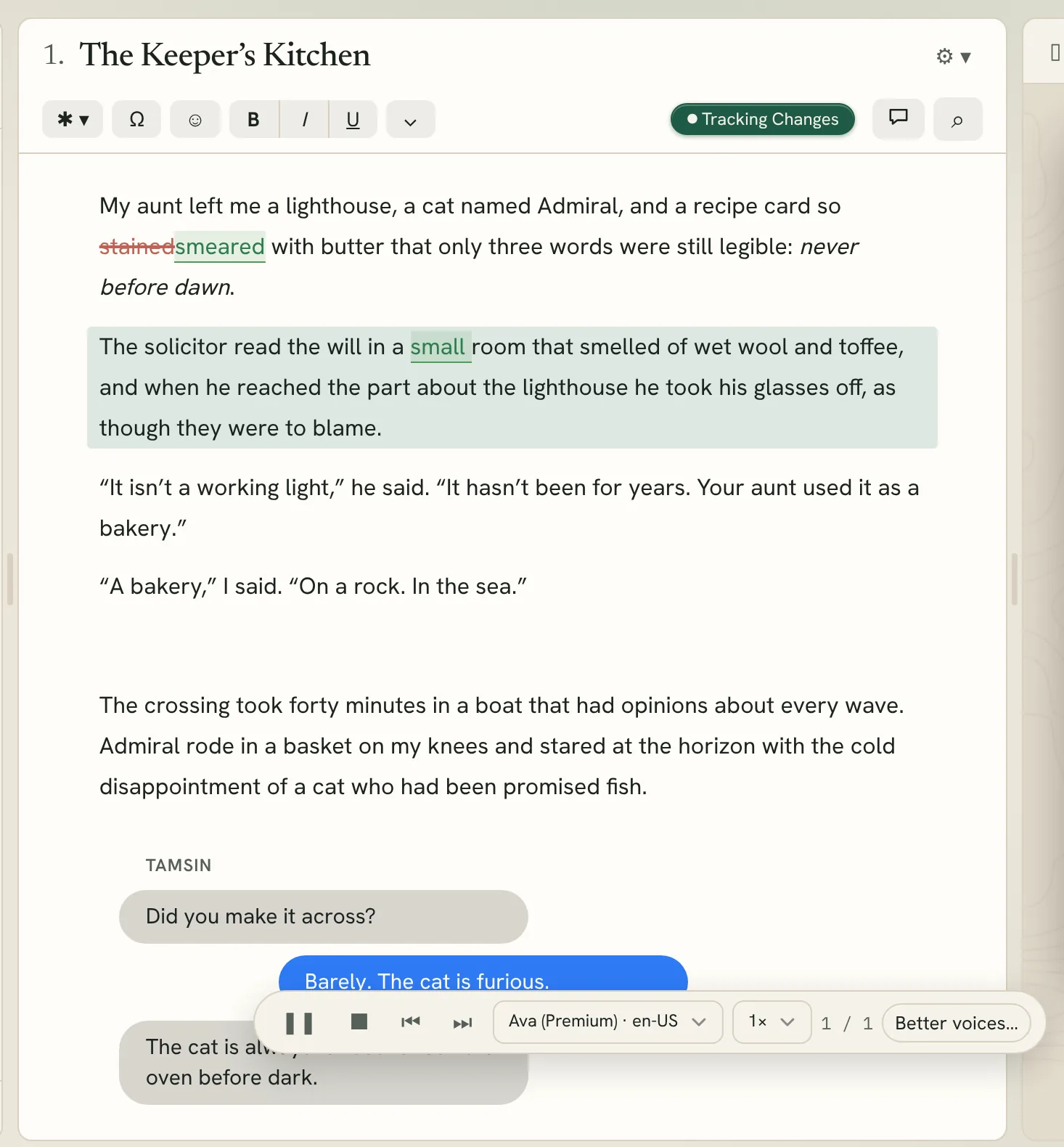This screenshot has width=1064, height=1147.
Task: Expand more formatting options chevron
Action: click(x=410, y=119)
